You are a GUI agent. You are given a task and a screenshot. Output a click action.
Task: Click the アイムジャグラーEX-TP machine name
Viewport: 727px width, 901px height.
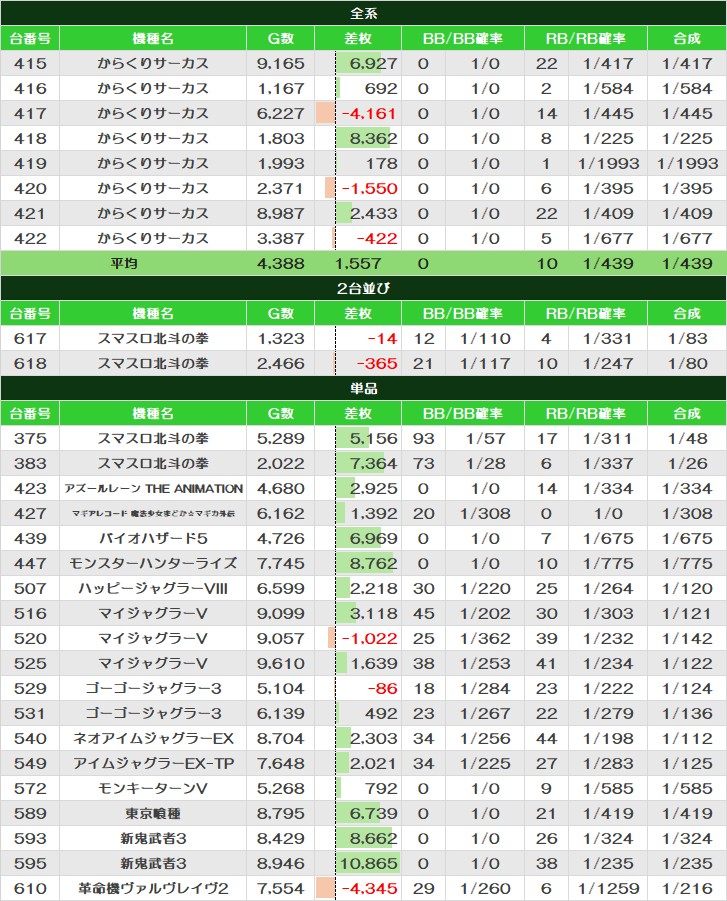click(x=153, y=764)
